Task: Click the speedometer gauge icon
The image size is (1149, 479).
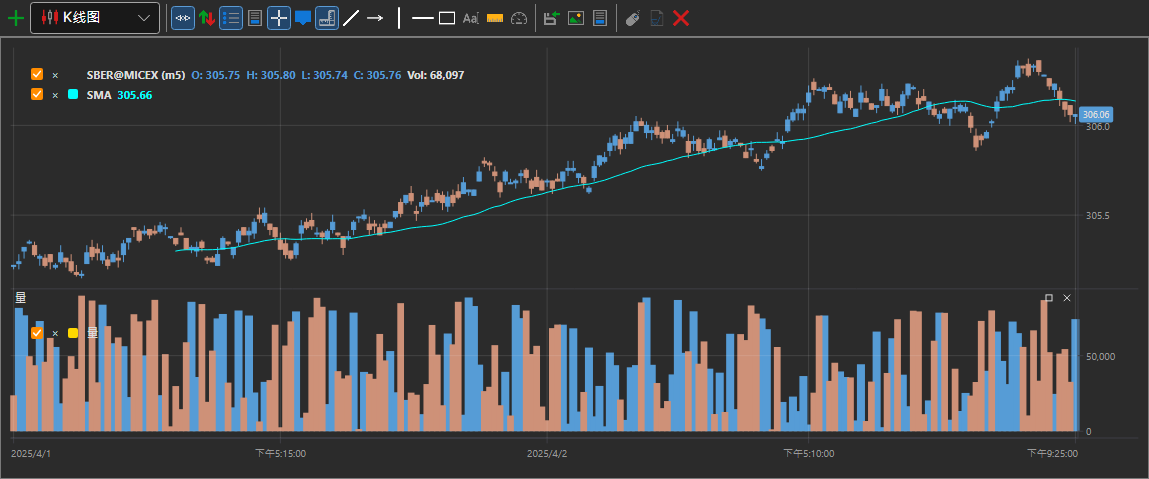Action: 519,18
